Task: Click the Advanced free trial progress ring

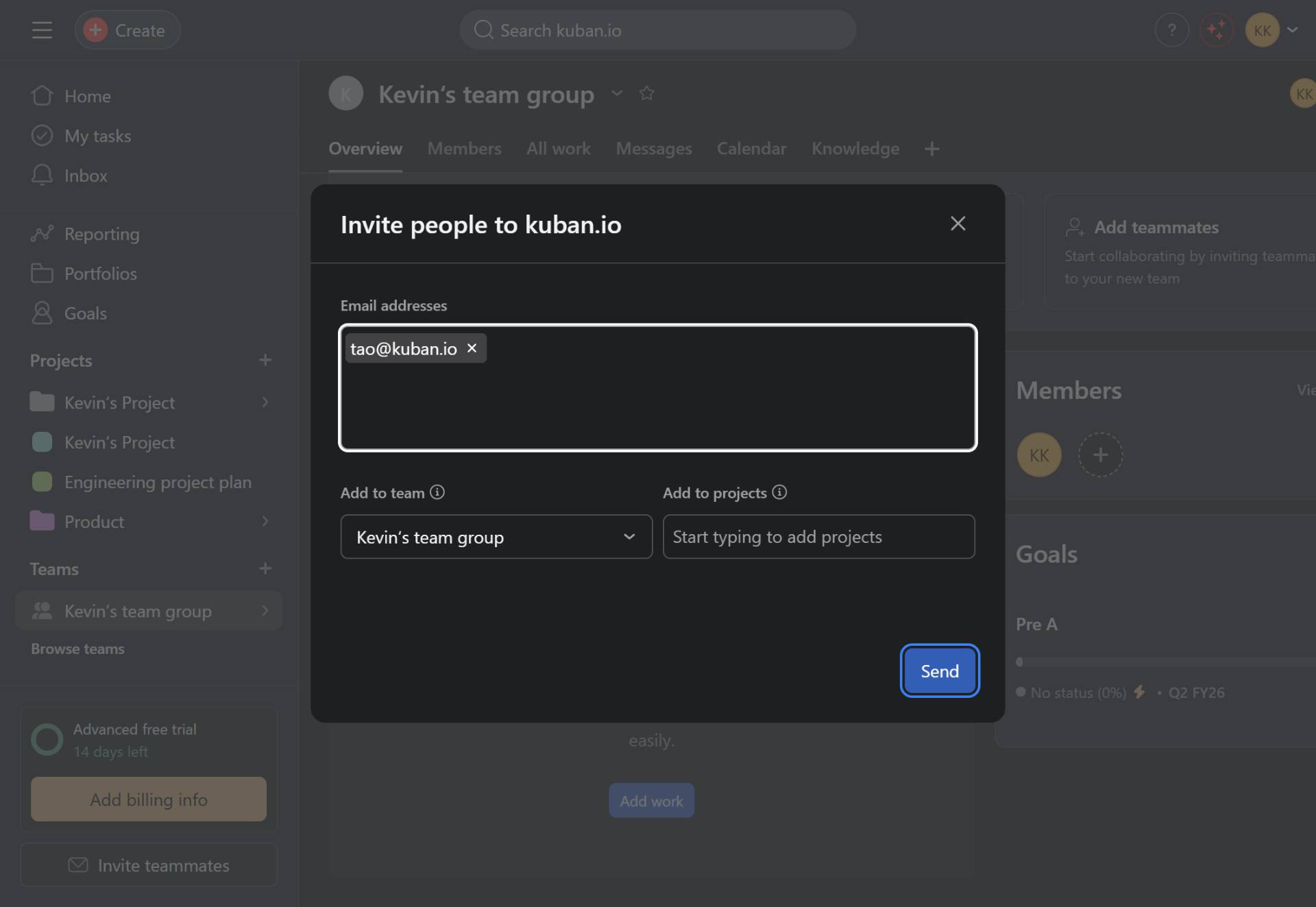Action: [47, 740]
